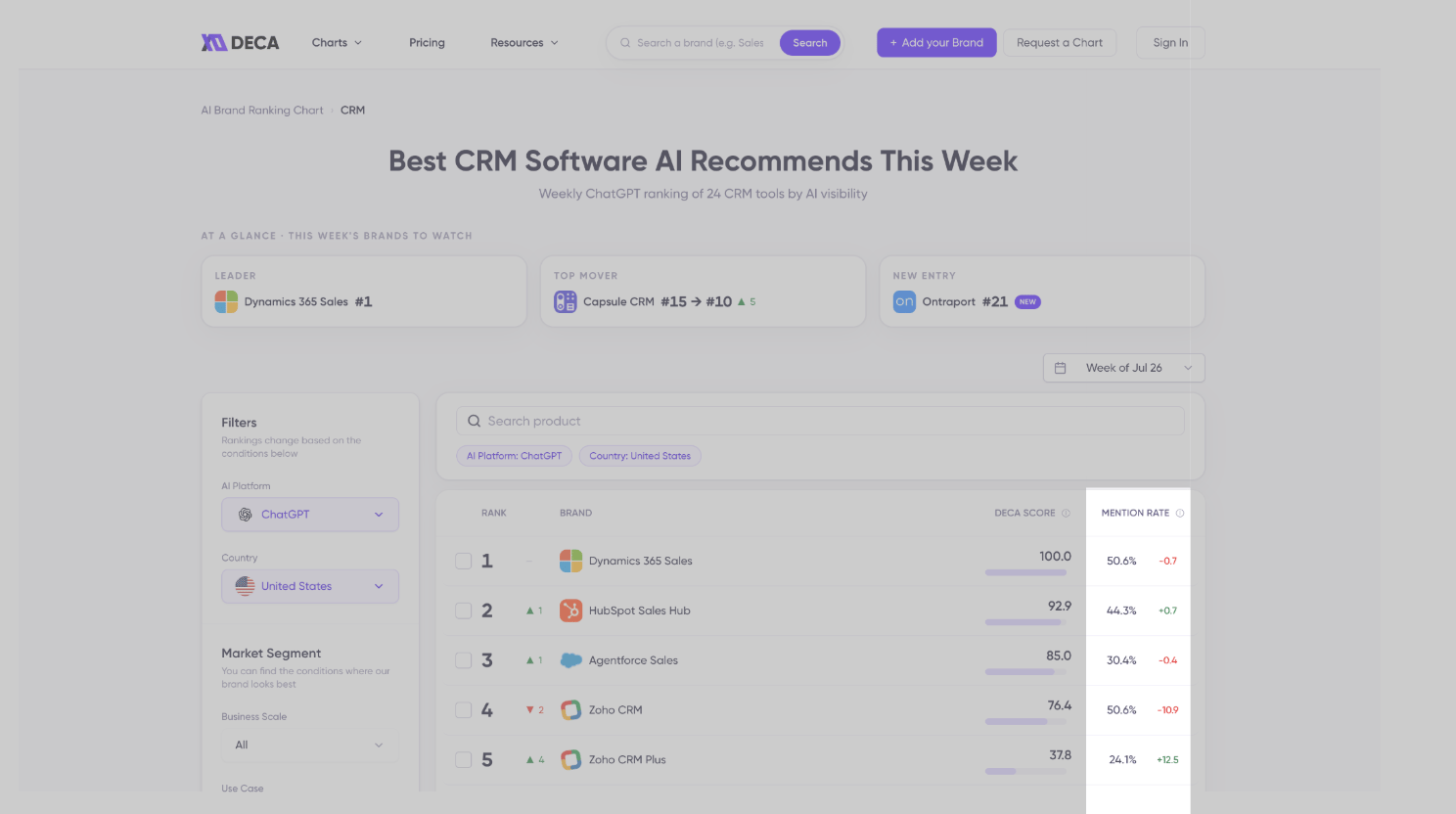The image size is (1456, 814).
Task: Click the Mention Rate info icon
Action: coord(1180,513)
